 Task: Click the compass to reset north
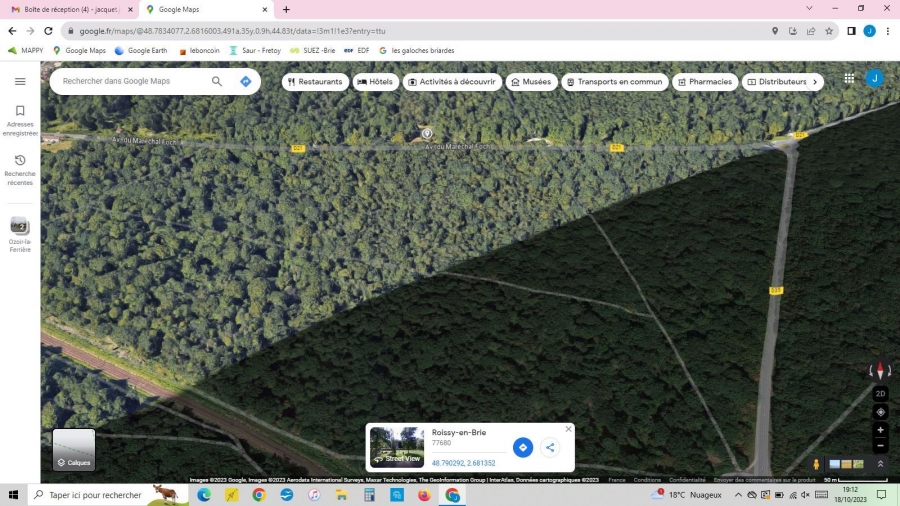880,371
